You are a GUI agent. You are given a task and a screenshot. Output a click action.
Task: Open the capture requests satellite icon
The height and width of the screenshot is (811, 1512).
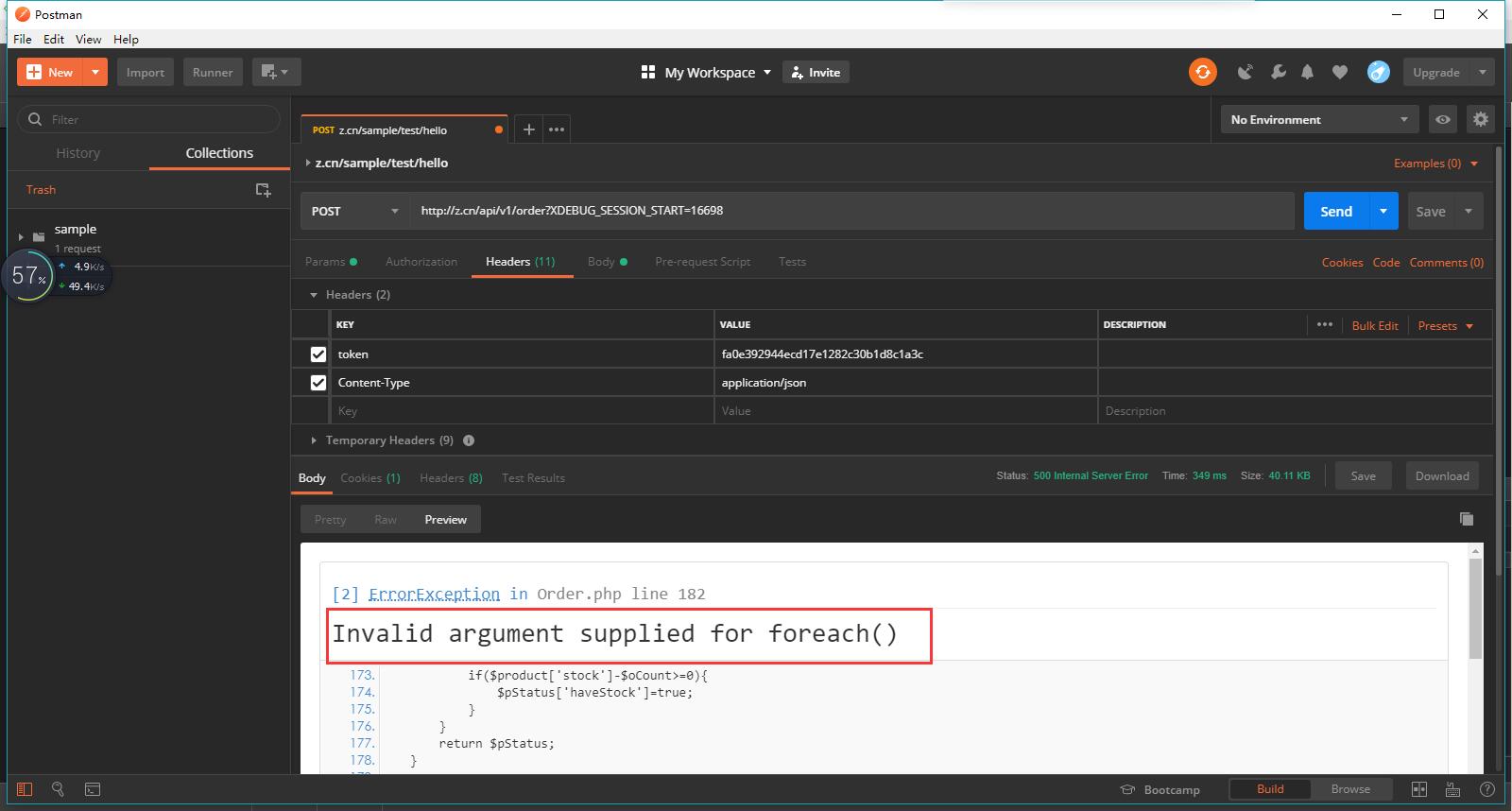pos(1246,72)
